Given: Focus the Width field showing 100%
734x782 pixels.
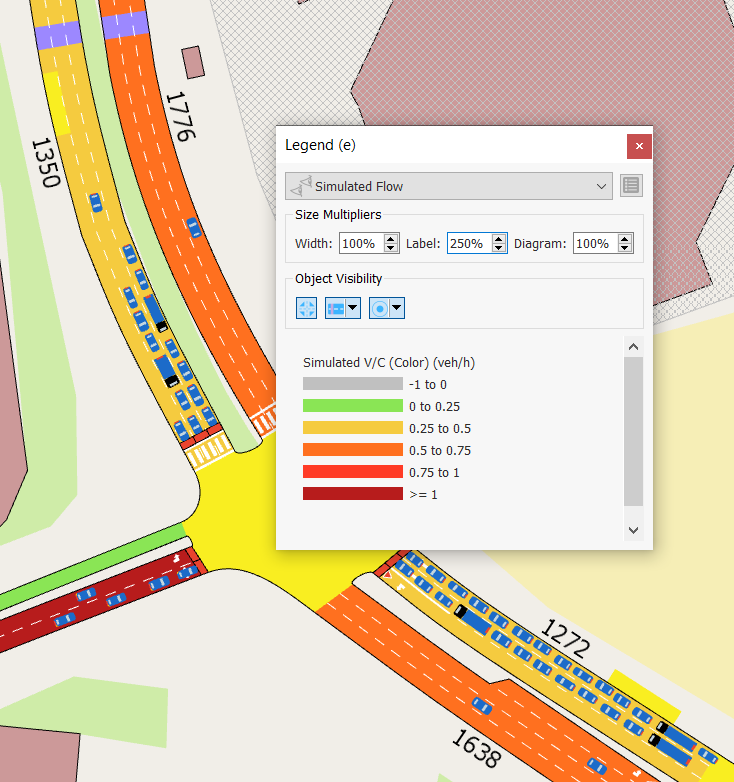Looking at the screenshot, I should click(360, 243).
